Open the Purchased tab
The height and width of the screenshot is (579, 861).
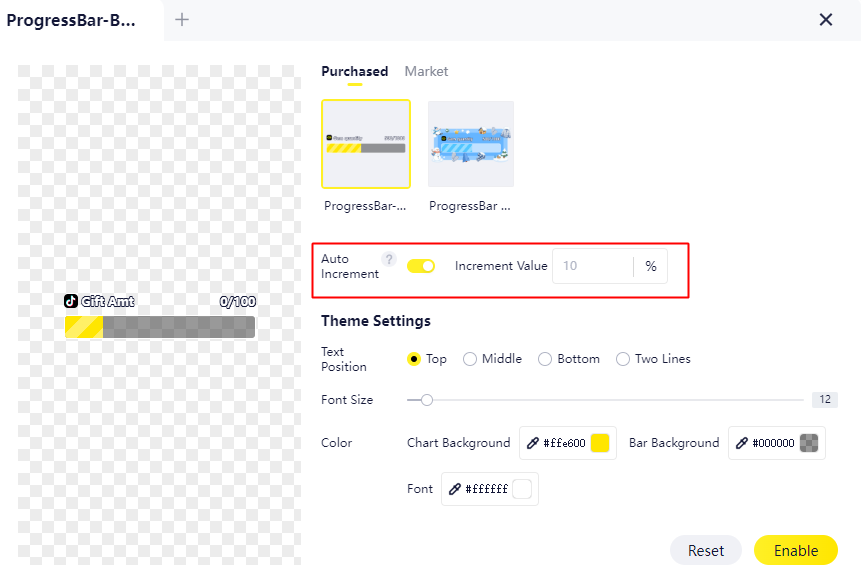click(354, 72)
